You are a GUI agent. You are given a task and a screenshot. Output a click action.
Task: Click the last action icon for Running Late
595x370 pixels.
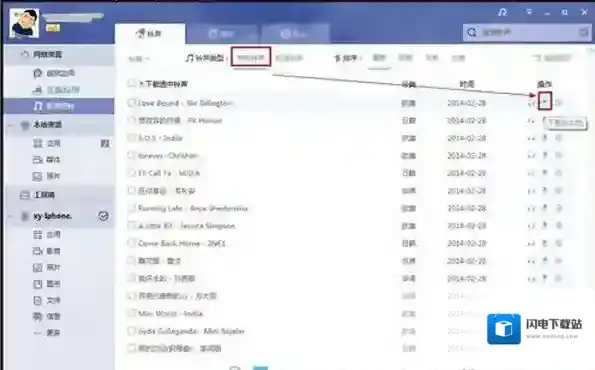(x=559, y=208)
